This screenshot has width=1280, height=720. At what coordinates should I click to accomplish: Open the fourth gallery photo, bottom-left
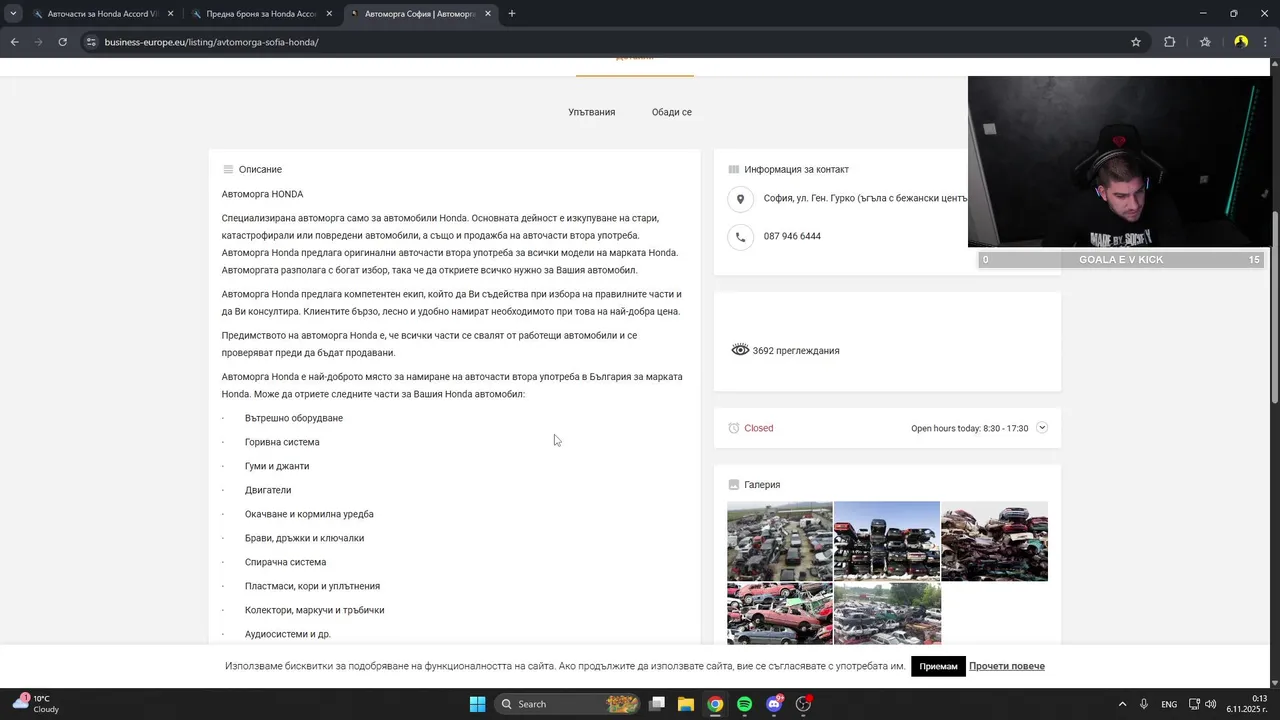pyautogui.click(x=780, y=613)
